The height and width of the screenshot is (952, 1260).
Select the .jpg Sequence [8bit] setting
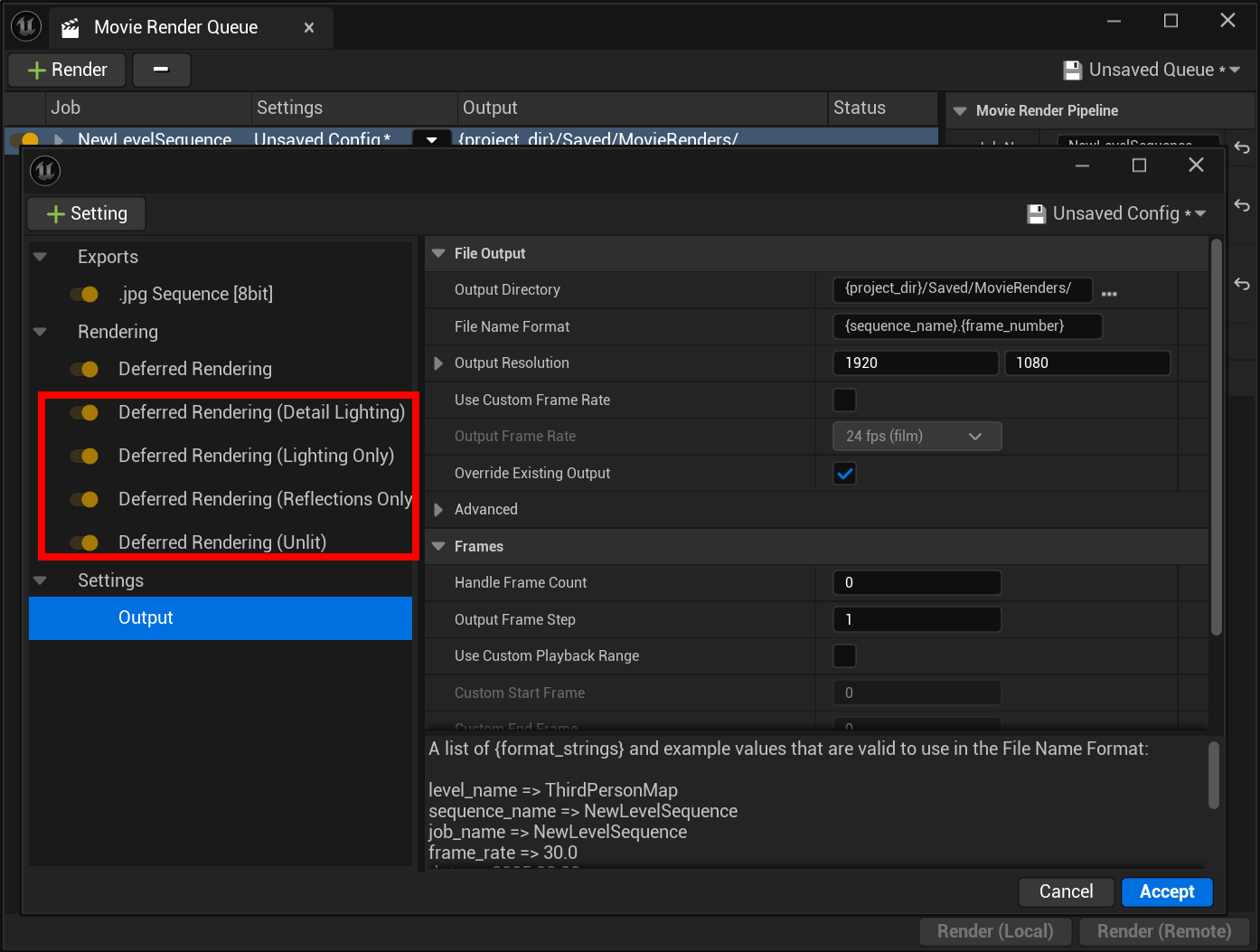tap(195, 294)
